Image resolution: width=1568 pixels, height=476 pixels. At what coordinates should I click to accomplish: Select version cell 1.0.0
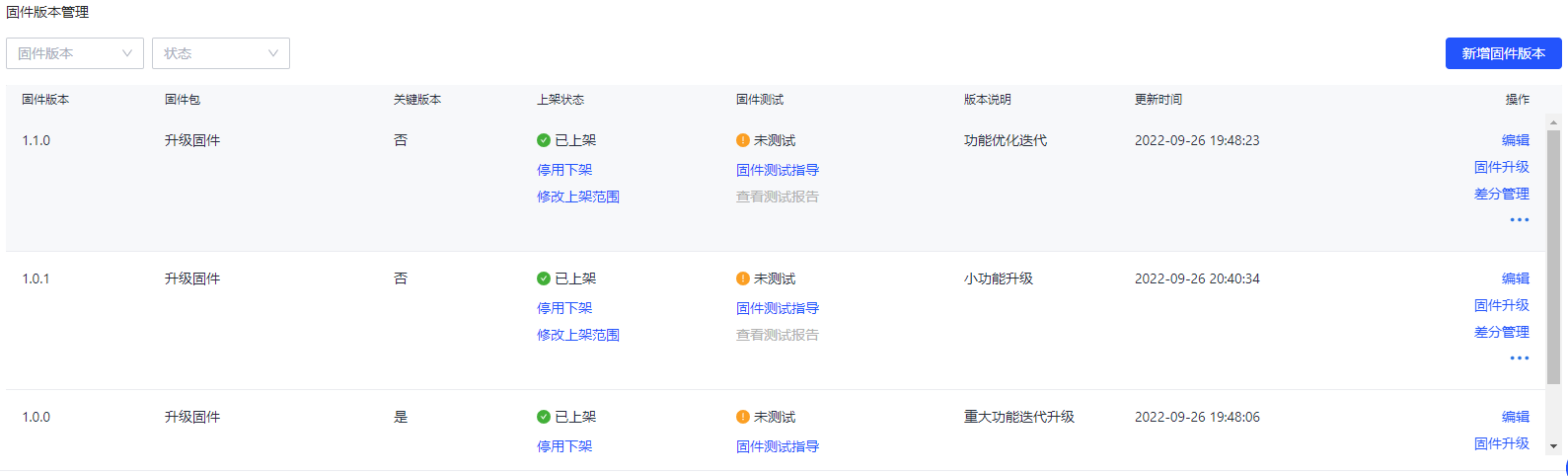(37, 417)
